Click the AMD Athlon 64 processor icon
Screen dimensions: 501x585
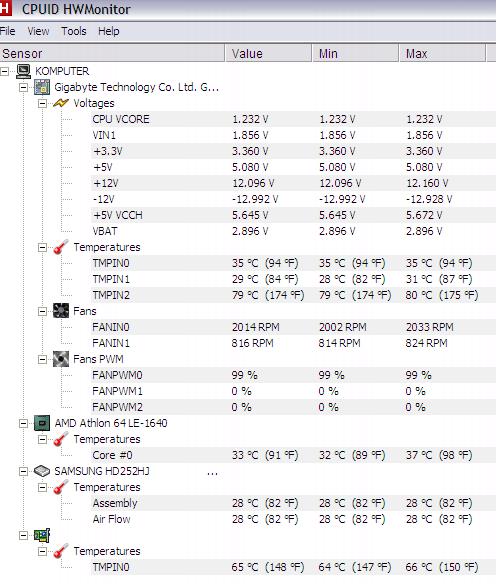point(42,423)
